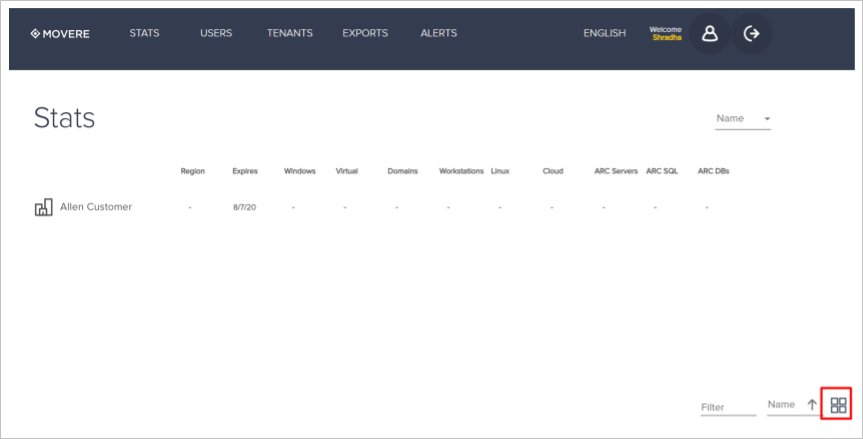
Task: Click the Welcome Shradha text
Action: point(666,34)
